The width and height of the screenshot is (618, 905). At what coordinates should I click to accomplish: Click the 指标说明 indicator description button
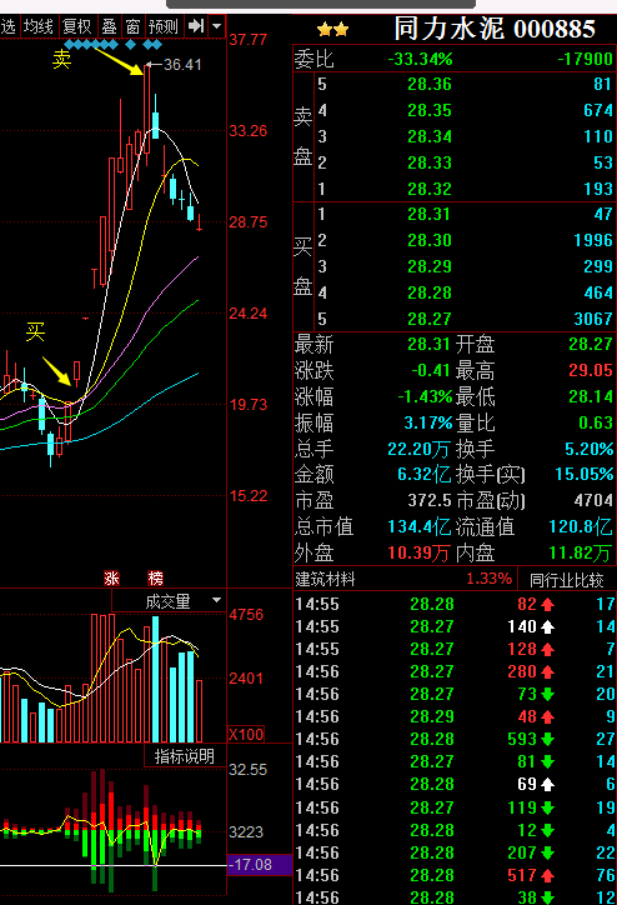185,756
